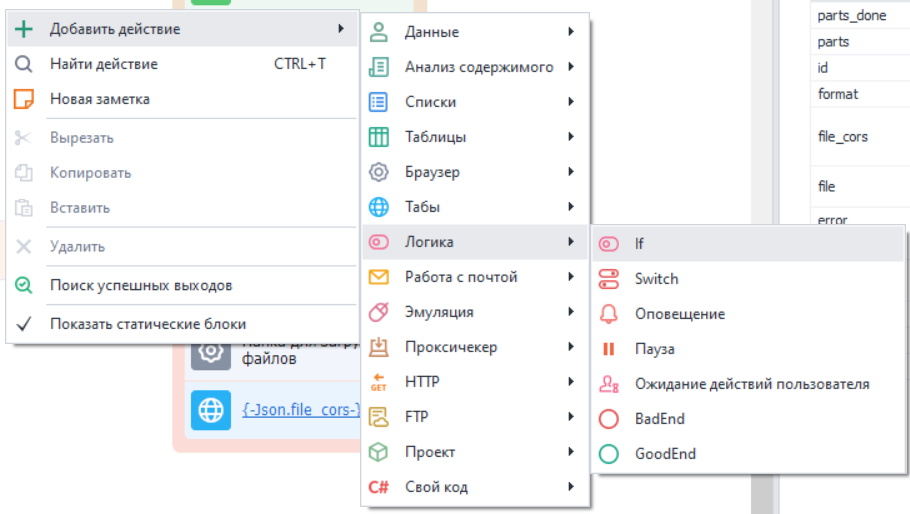Expand the Таблицы submenu arrow

(x=570, y=137)
